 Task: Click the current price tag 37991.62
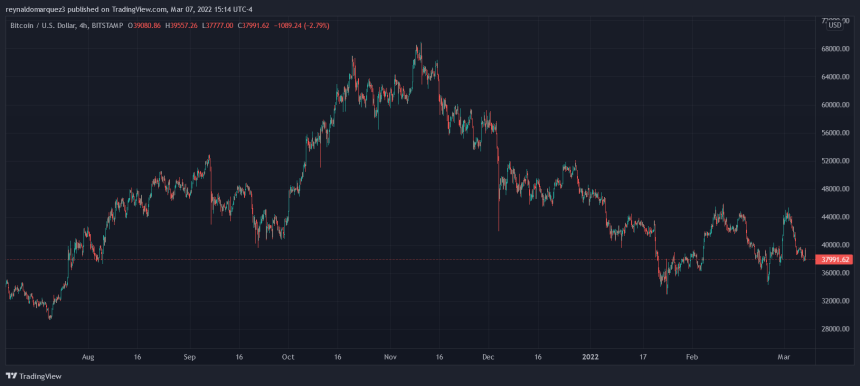tap(833, 259)
